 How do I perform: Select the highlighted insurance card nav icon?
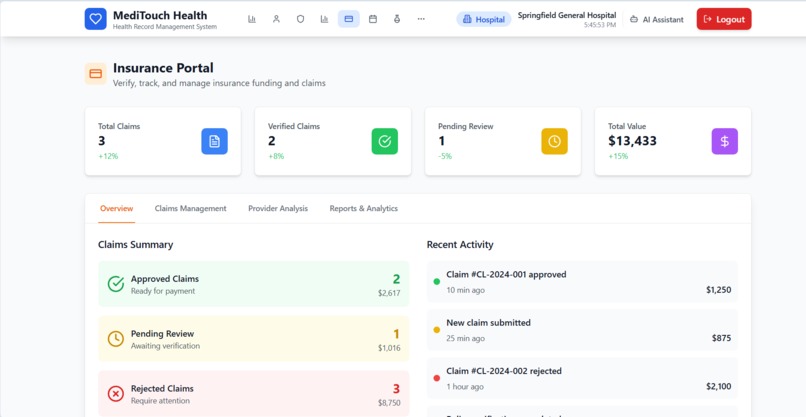click(x=349, y=19)
